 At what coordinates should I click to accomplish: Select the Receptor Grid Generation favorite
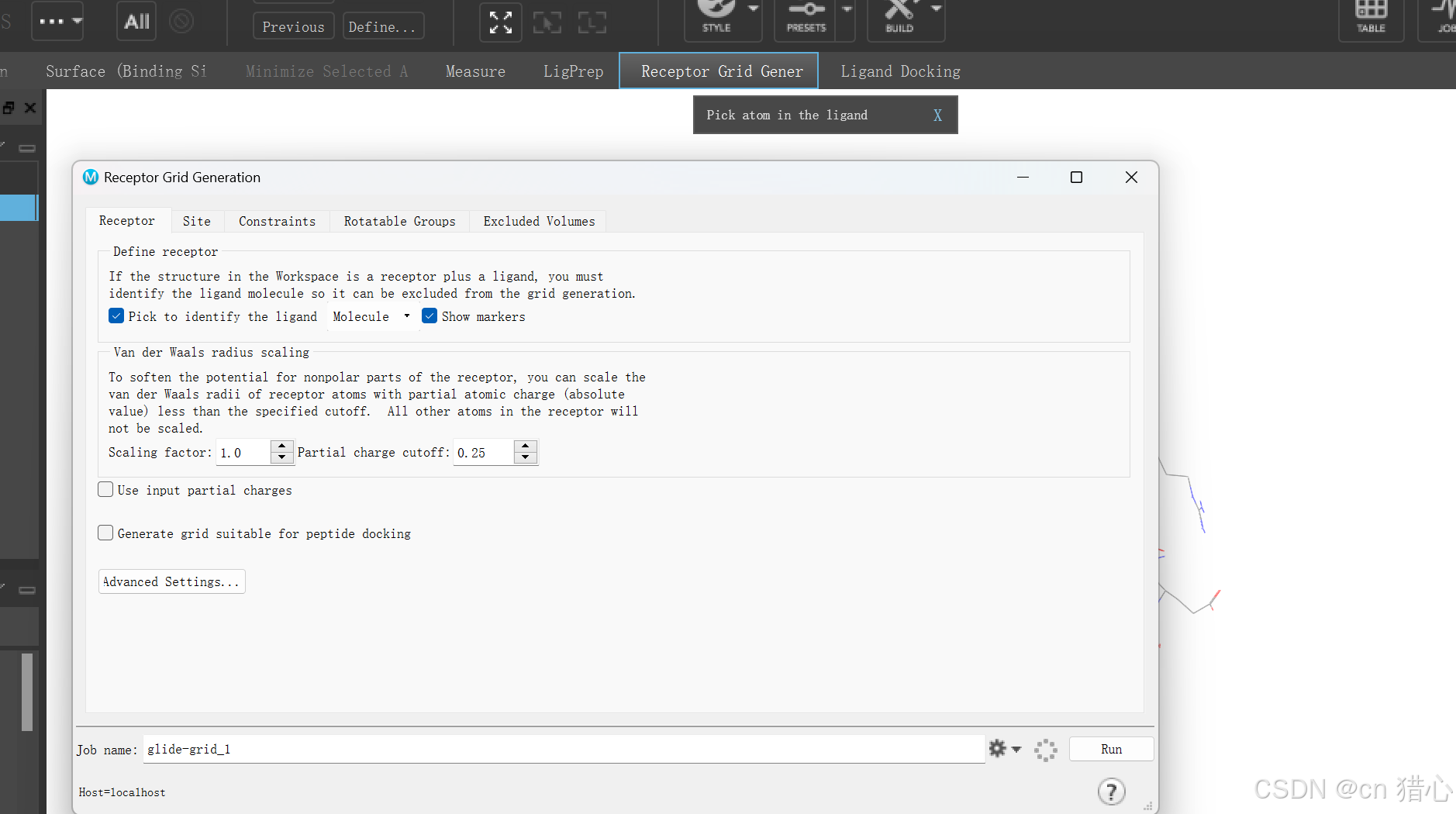[719, 71]
